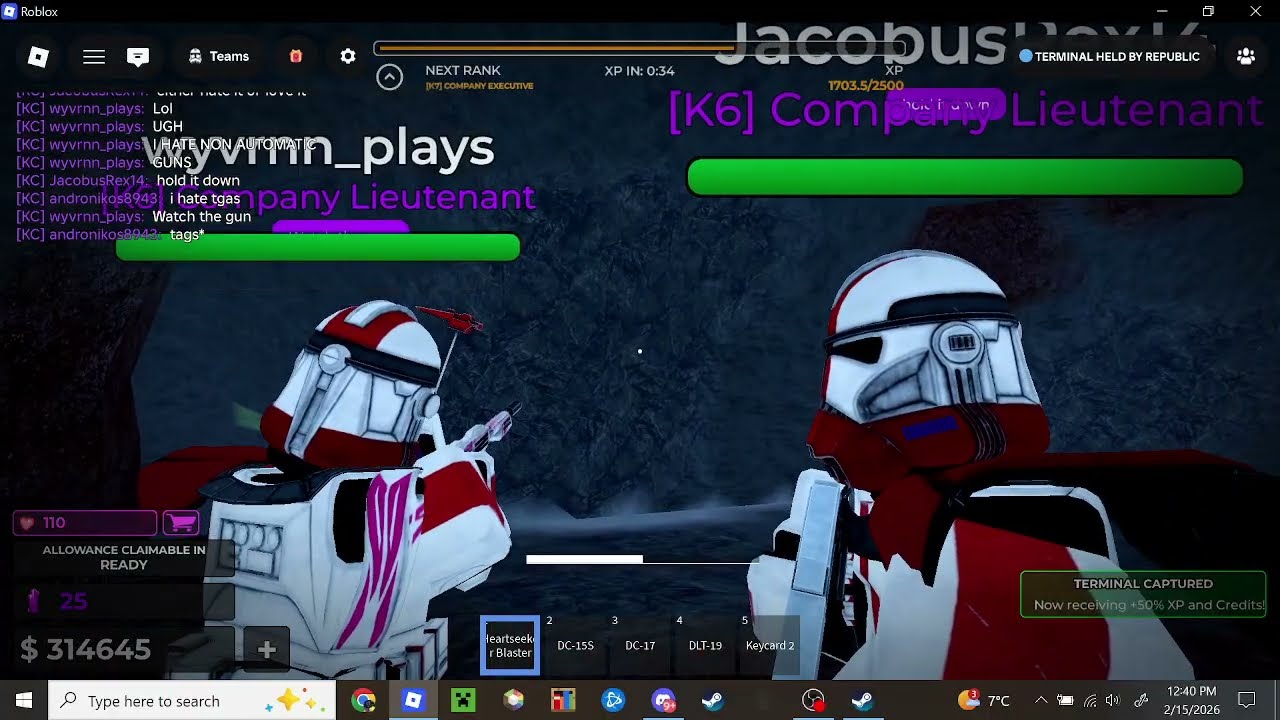The height and width of the screenshot is (720, 1280).
Task: Open Discord from the taskbar
Action: pyautogui.click(x=663, y=701)
